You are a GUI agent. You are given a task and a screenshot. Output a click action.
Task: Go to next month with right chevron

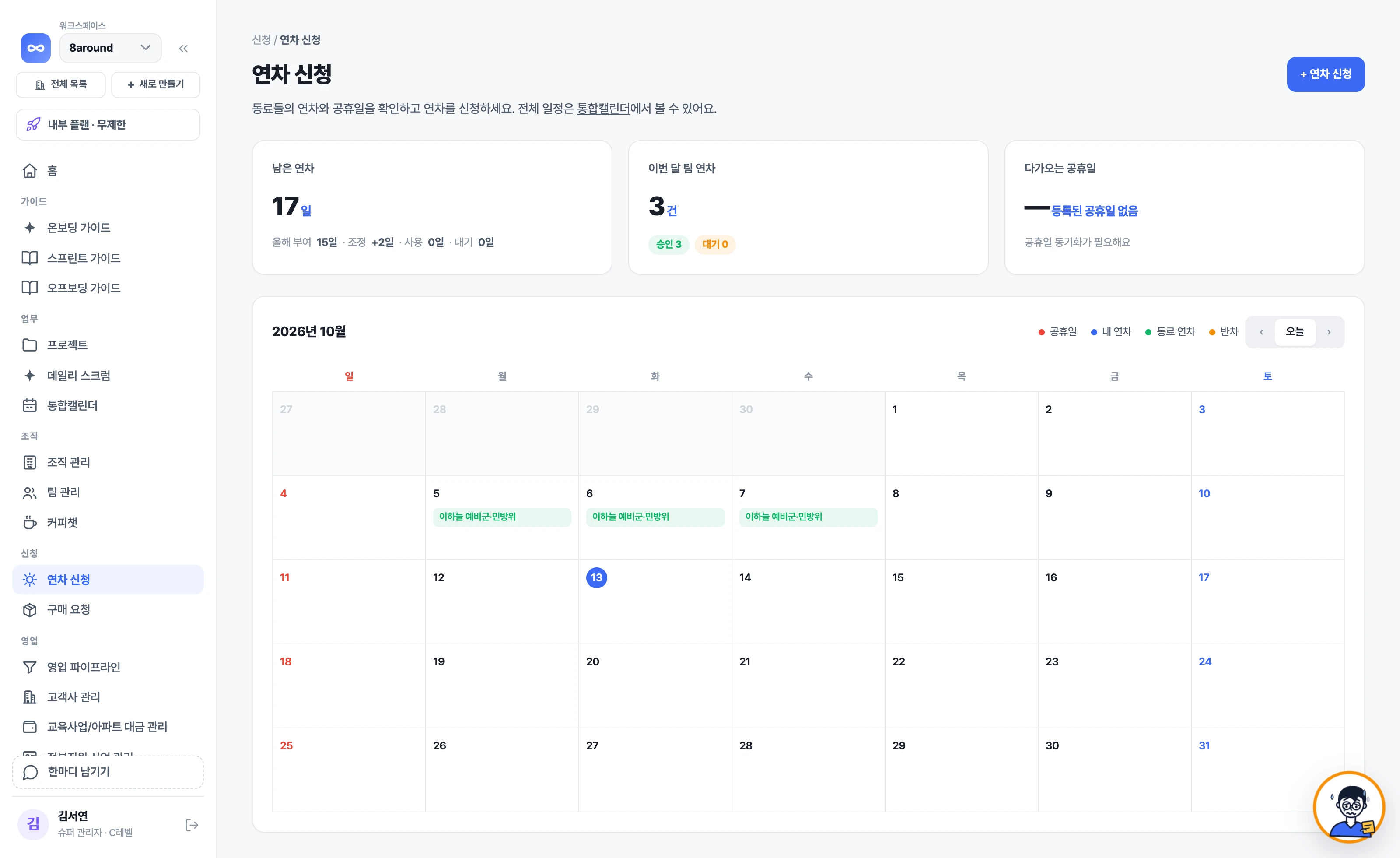tap(1328, 332)
